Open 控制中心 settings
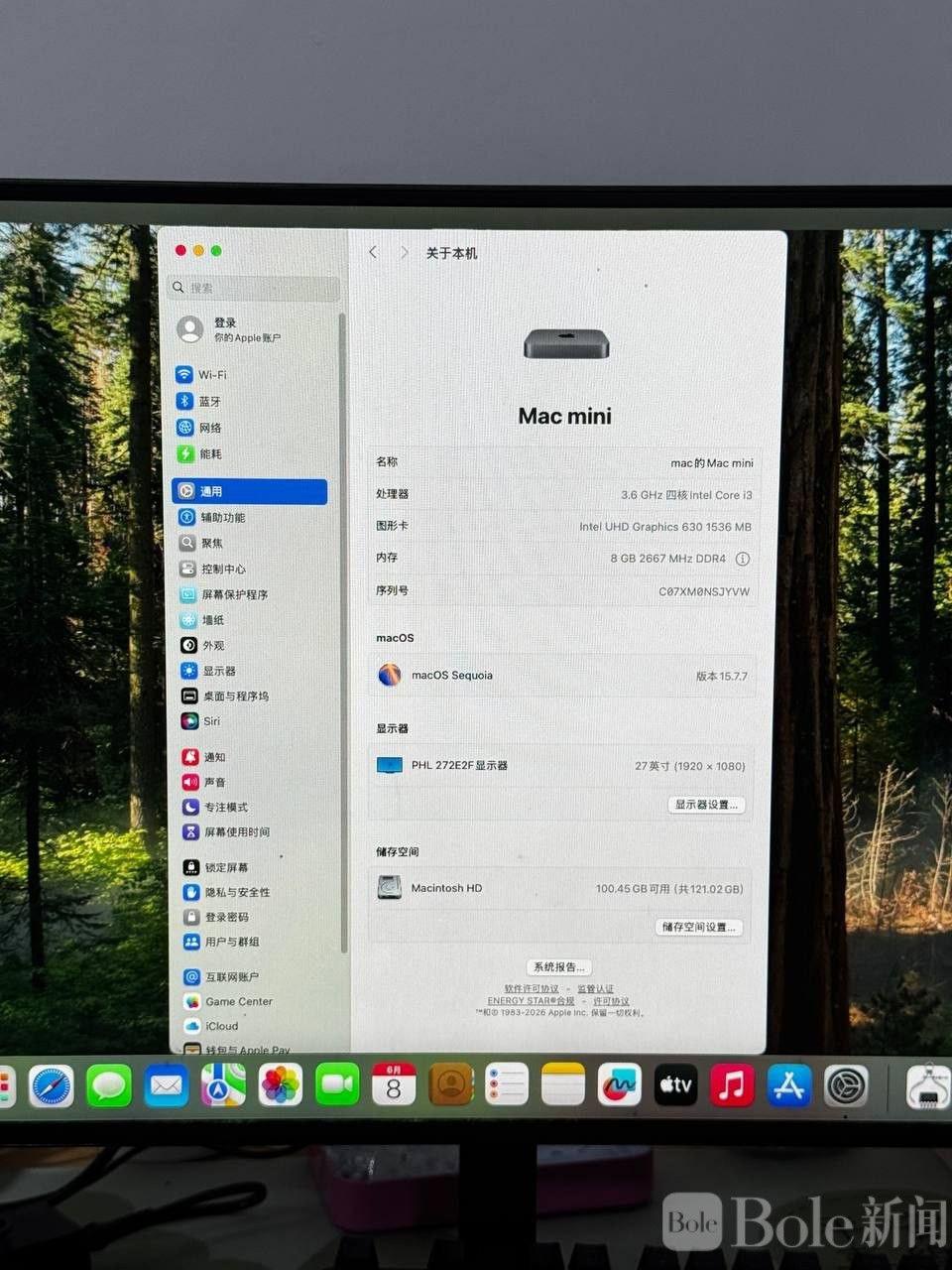This screenshot has width=952, height=1270. 213,570
